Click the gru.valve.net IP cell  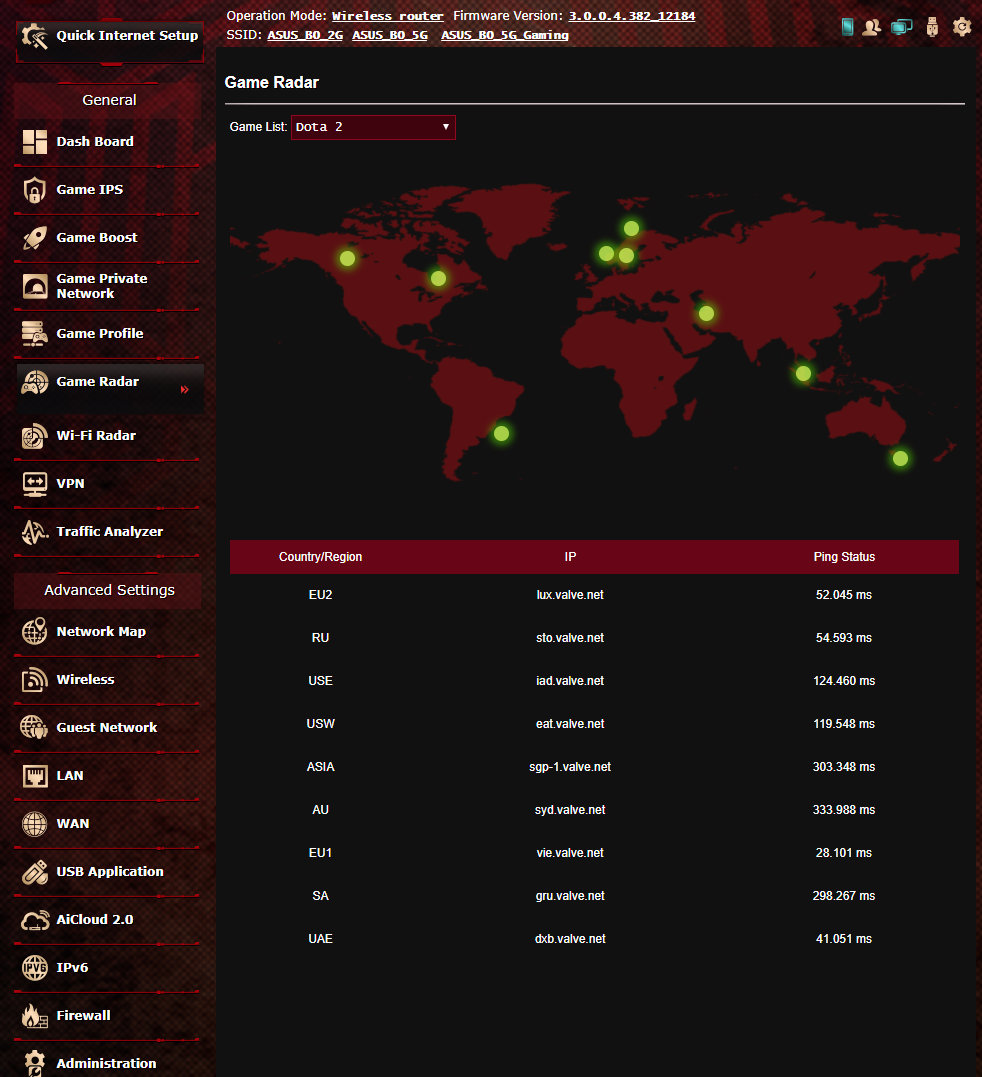[x=570, y=896]
